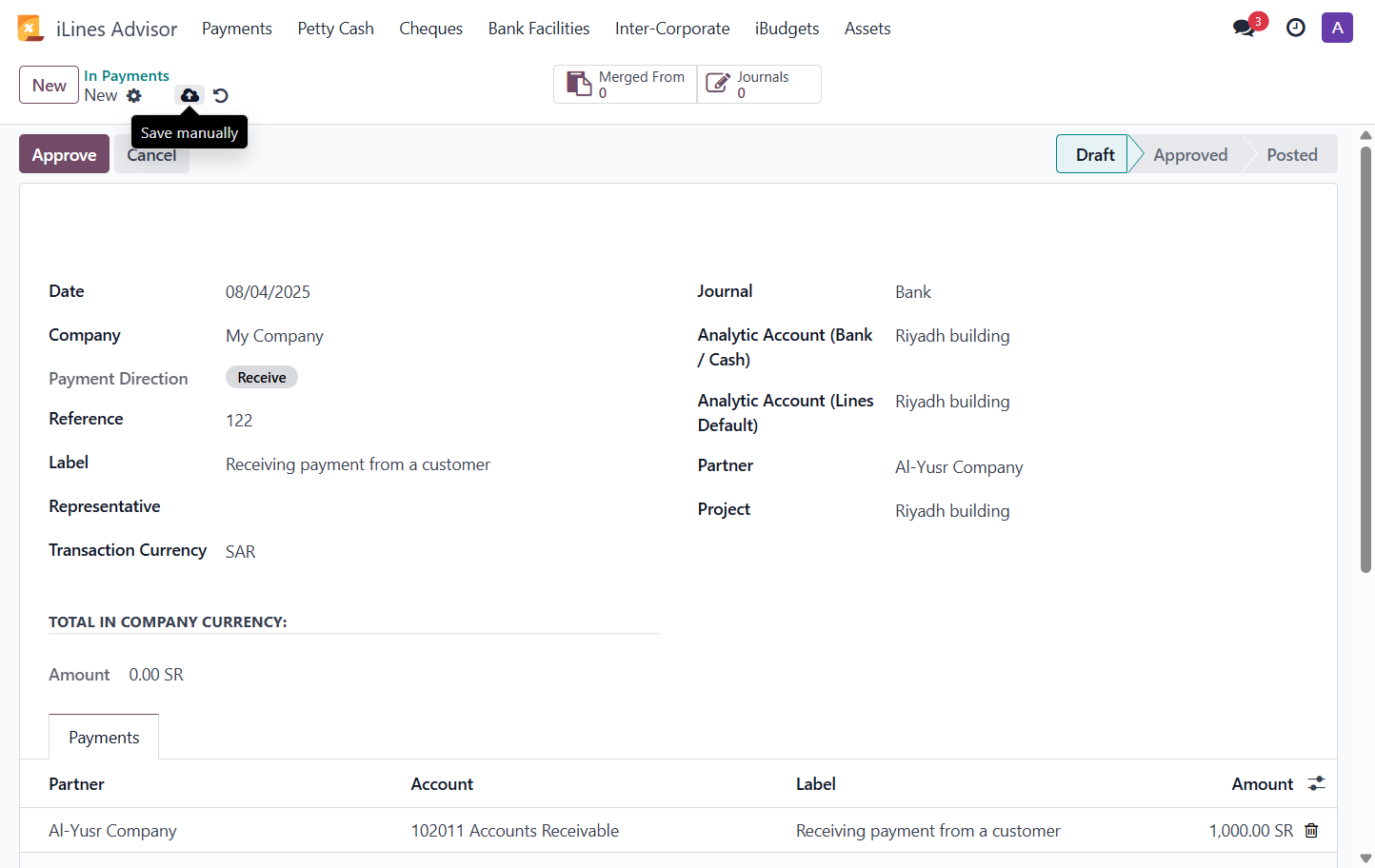Click the empty Representative field

point(442,508)
